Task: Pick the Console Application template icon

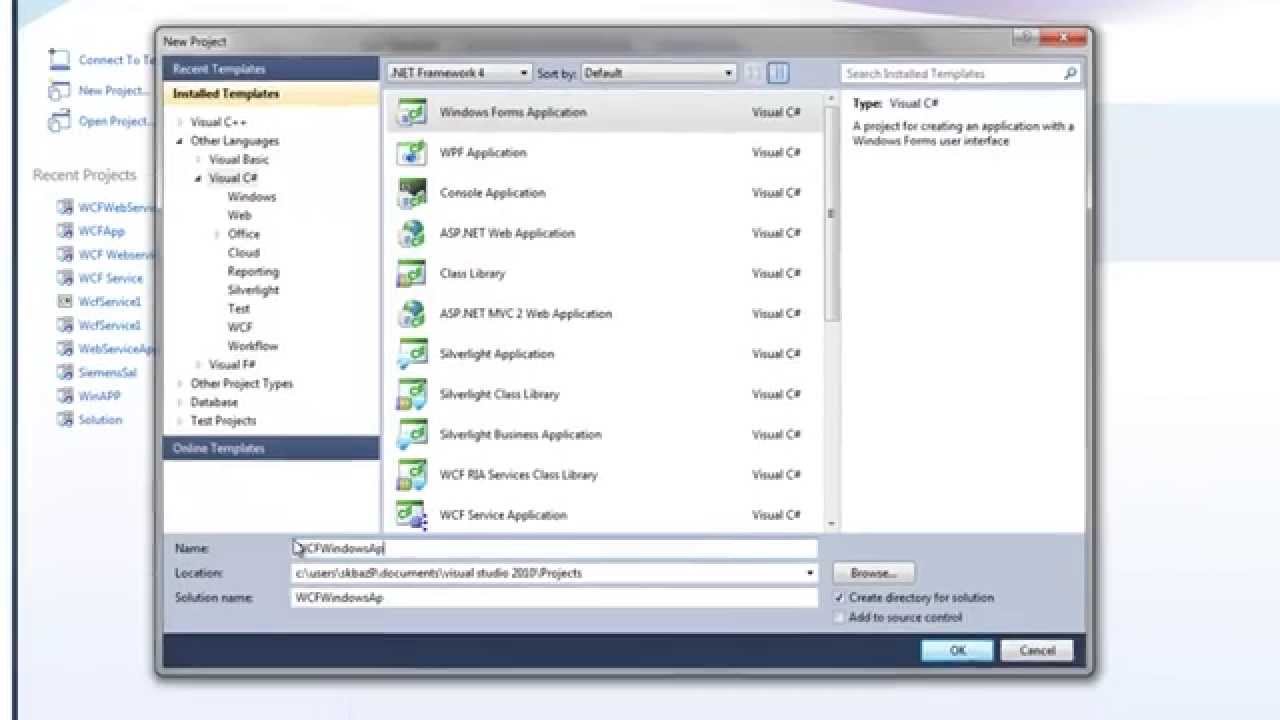Action: (412, 193)
